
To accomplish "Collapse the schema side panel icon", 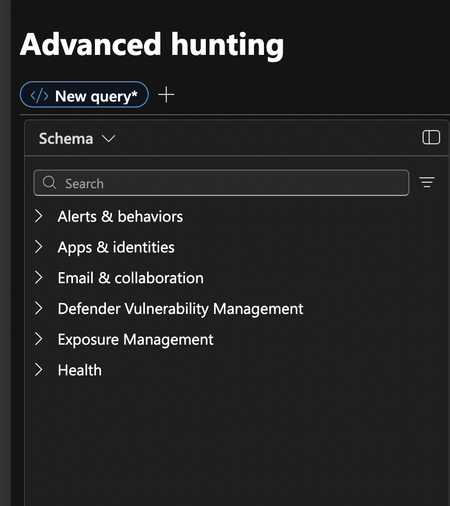I will tap(431, 137).
